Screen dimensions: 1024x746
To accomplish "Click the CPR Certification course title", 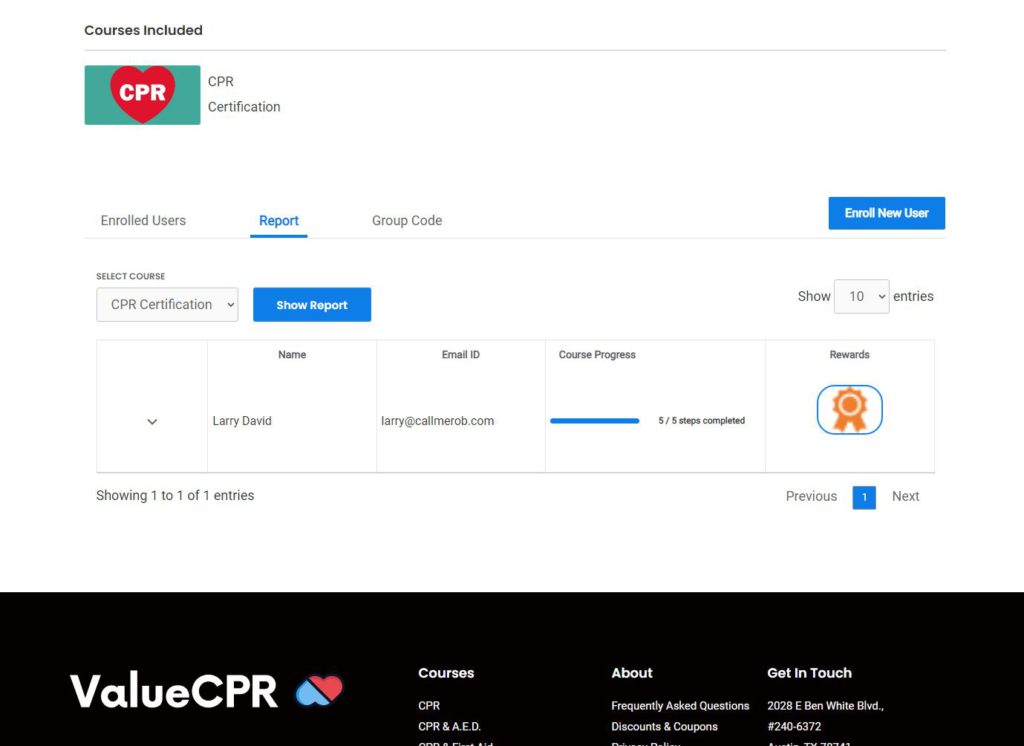I will (x=244, y=94).
